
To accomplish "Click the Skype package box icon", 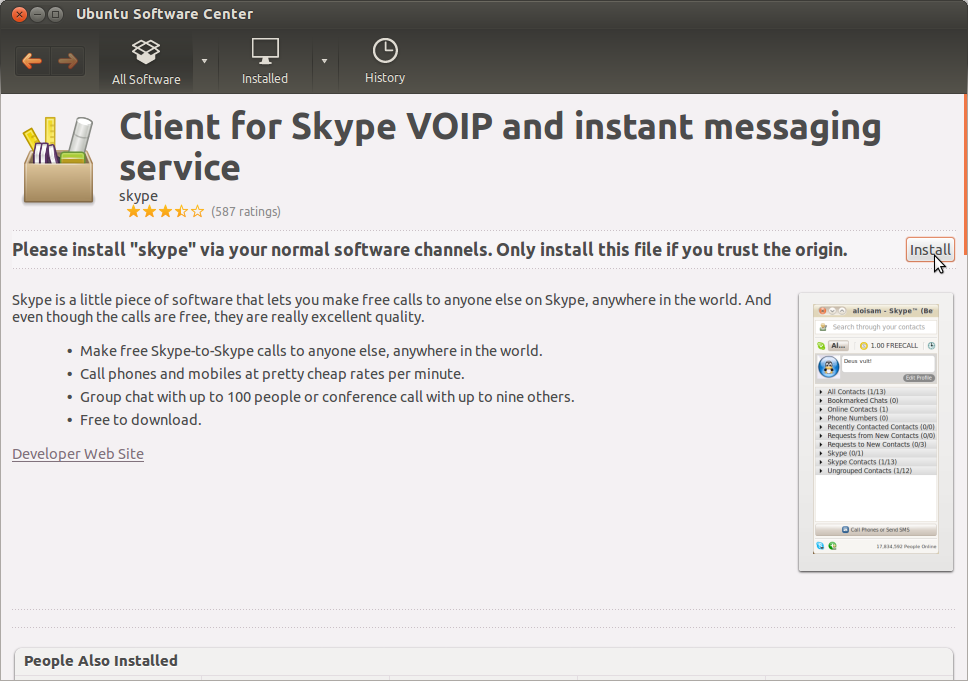I will tap(58, 160).
